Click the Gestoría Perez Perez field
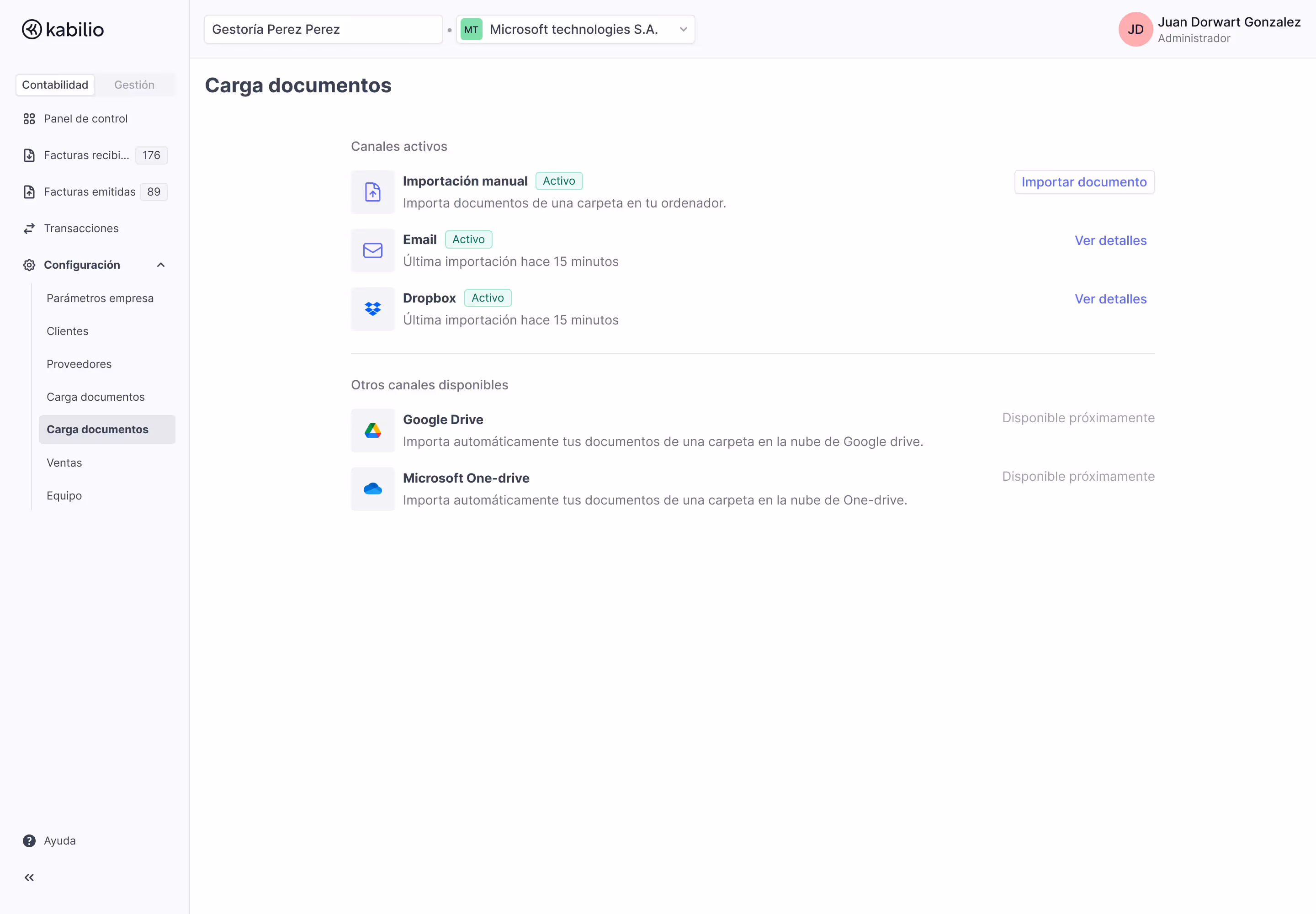The width and height of the screenshot is (1316, 914). (323, 29)
